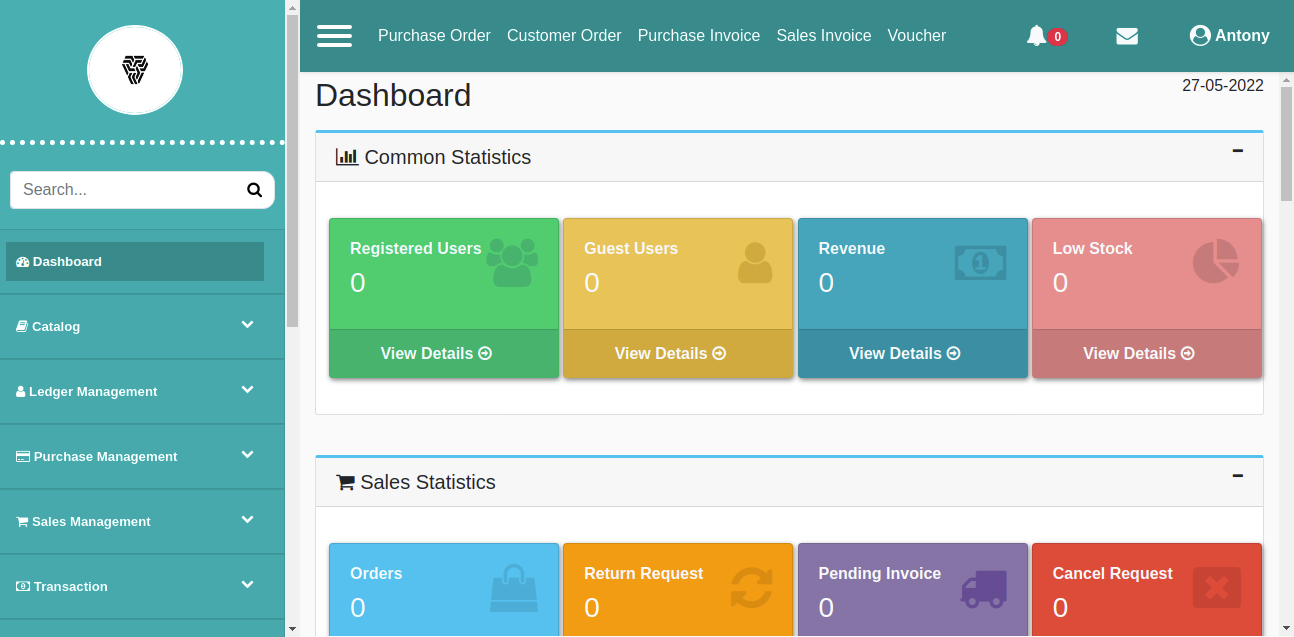Screen dimensions: 1294x637
Task: Click the Revenue money icon
Action: (980, 263)
